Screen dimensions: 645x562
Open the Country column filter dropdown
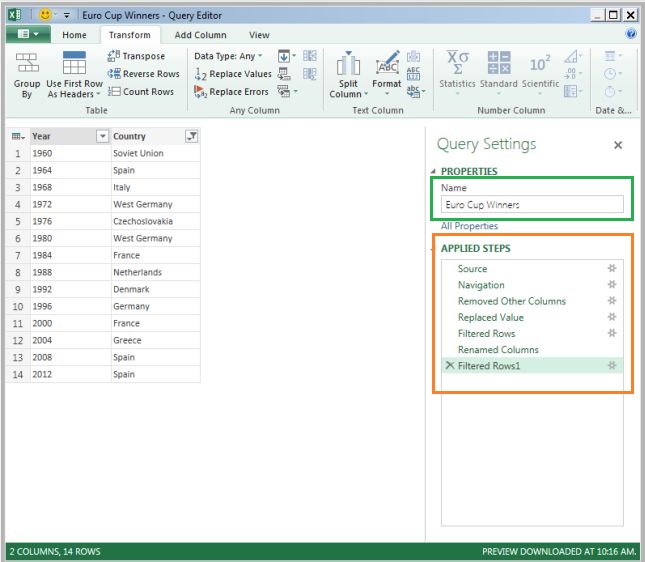[x=192, y=136]
